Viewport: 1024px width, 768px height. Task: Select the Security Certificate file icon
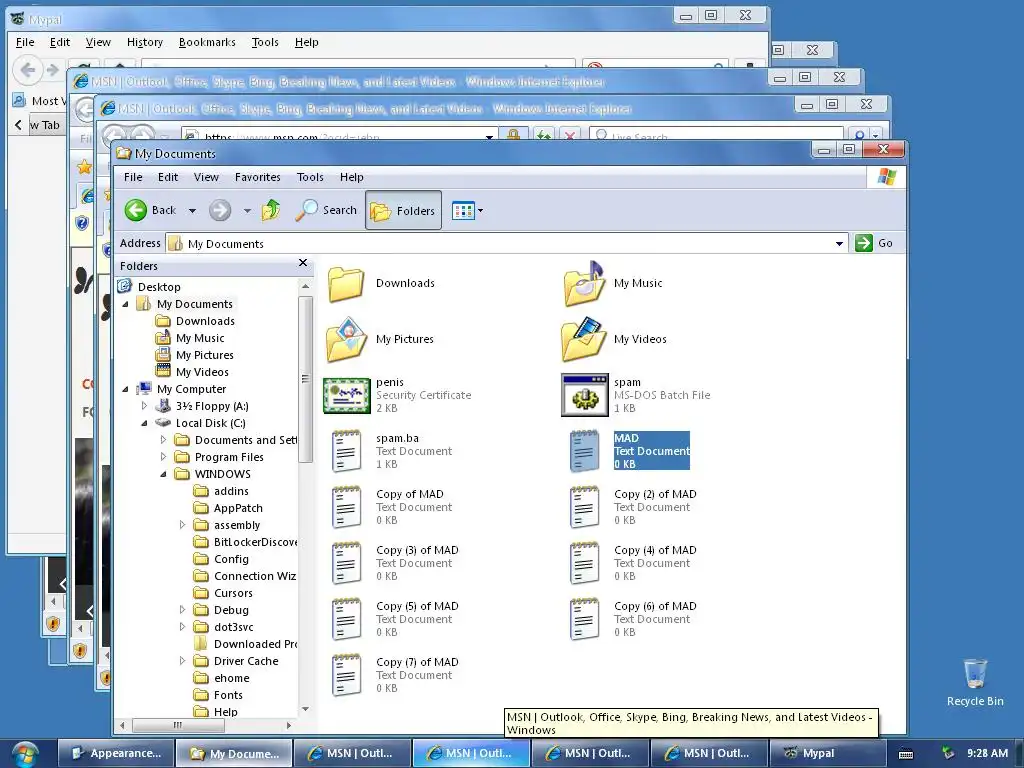point(347,395)
